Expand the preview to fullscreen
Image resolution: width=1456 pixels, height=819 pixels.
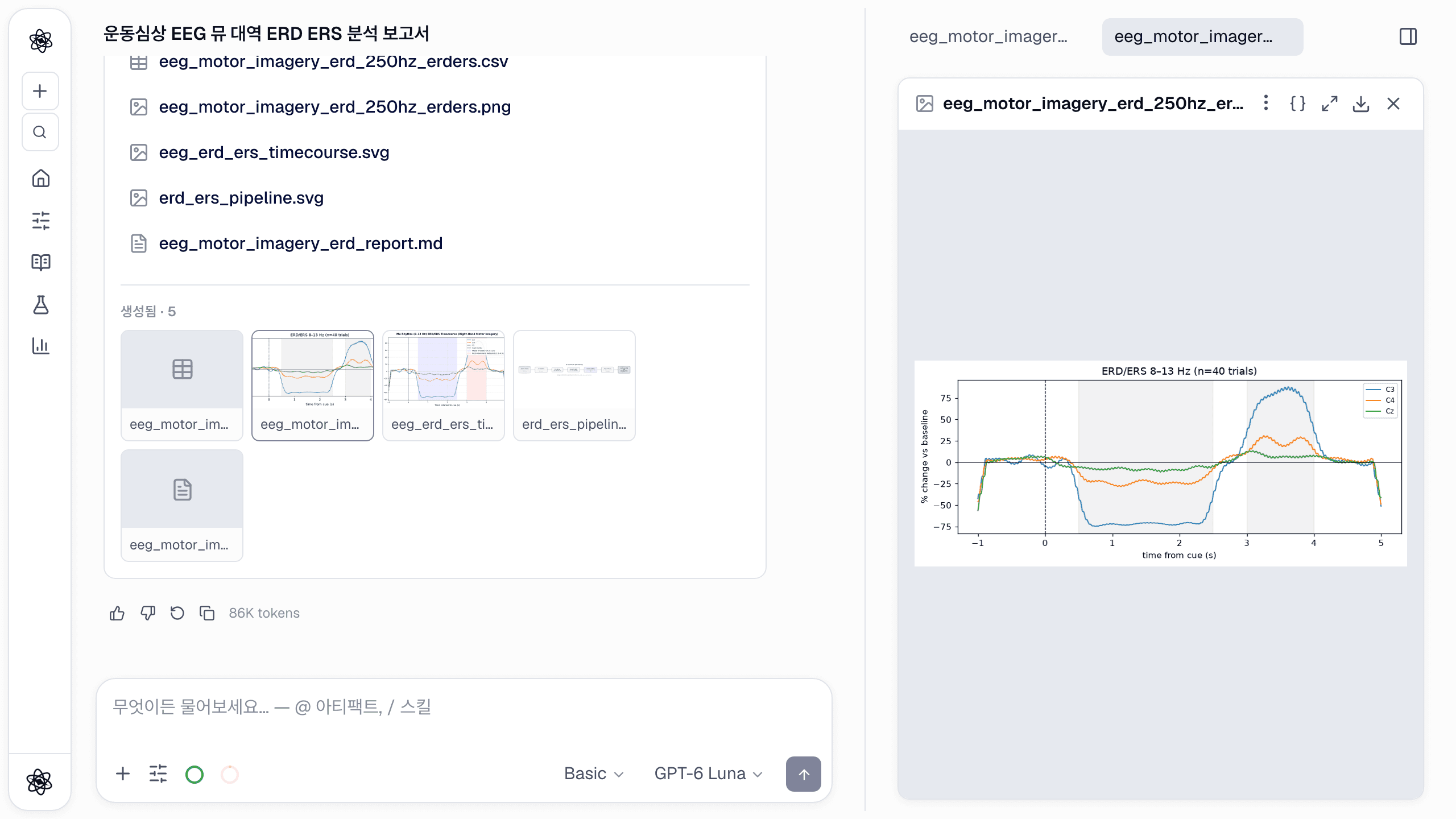click(1329, 104)
